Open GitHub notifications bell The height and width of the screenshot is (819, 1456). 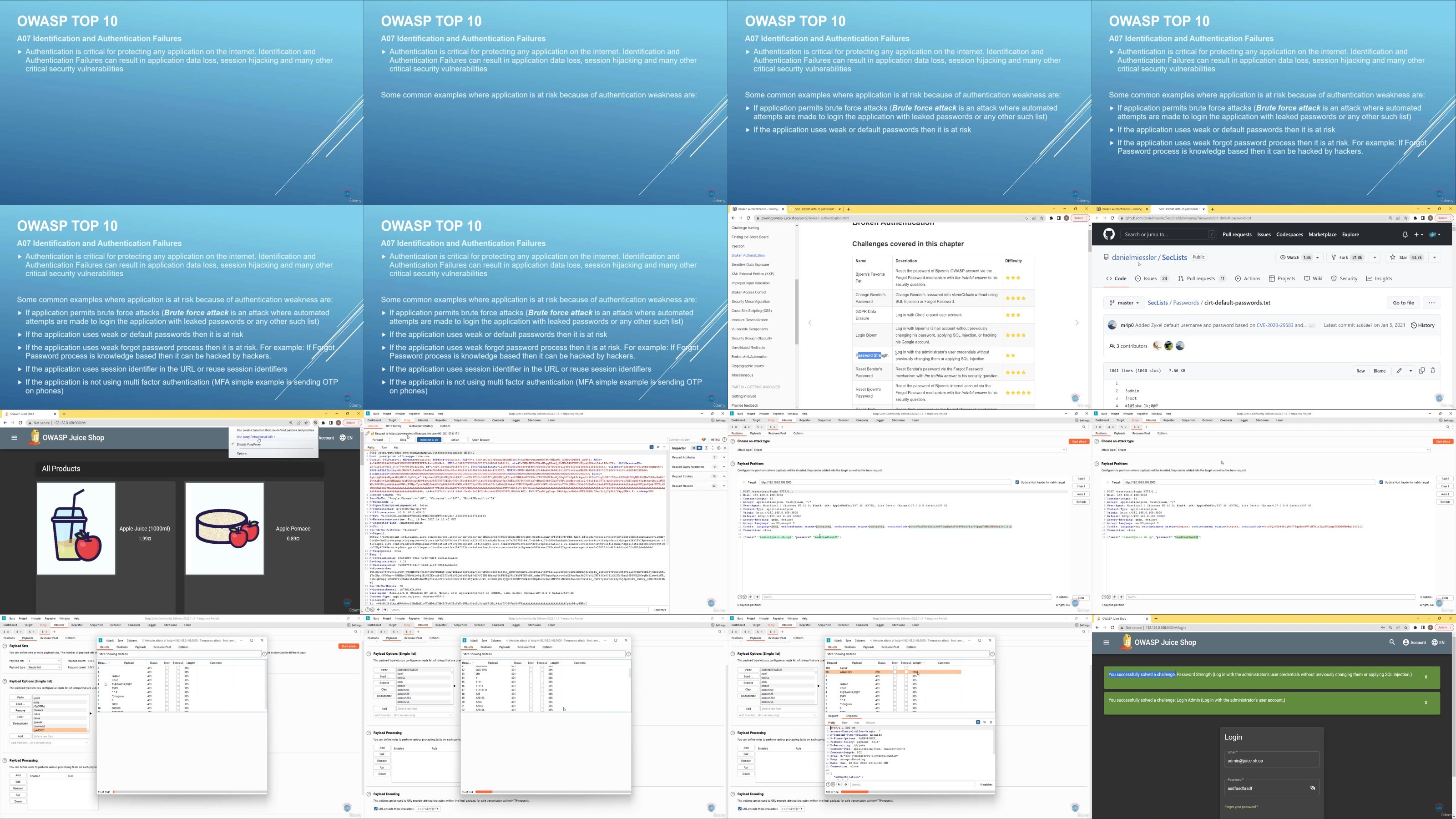[x=1405, y=235]
